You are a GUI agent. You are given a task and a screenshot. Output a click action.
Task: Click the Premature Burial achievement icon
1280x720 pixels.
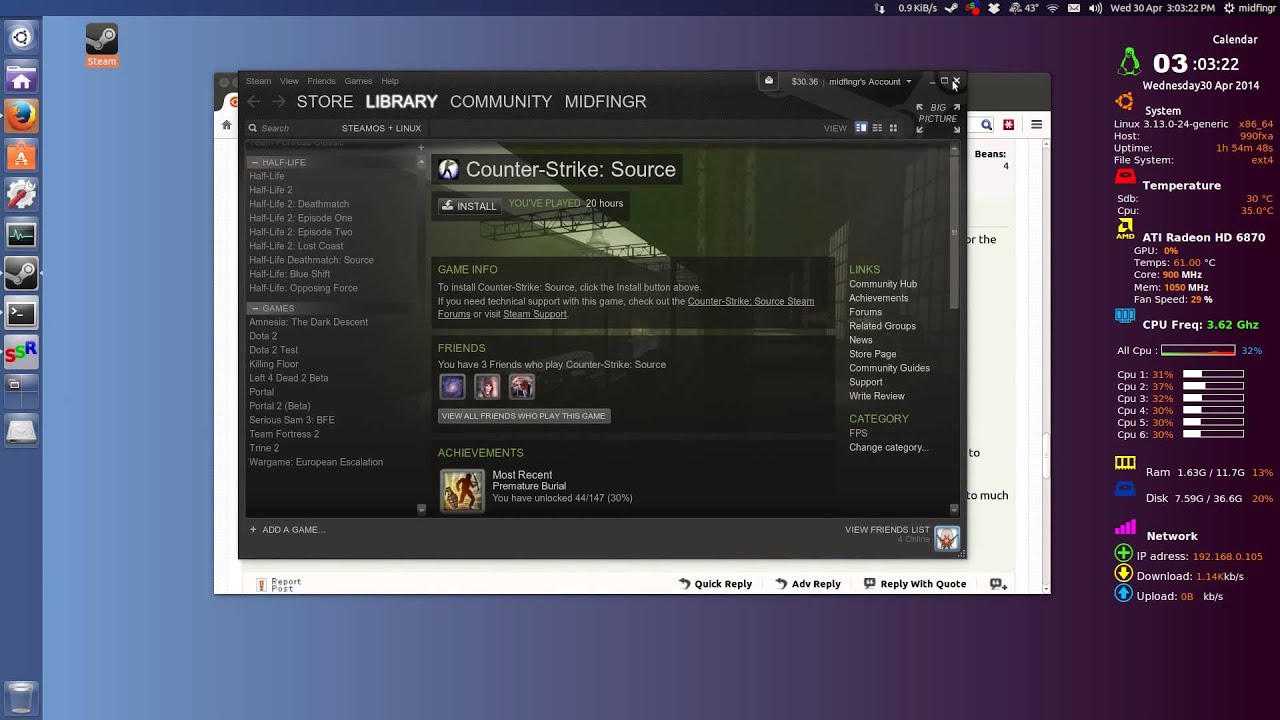pyautogui.click(x=462, y=490)
